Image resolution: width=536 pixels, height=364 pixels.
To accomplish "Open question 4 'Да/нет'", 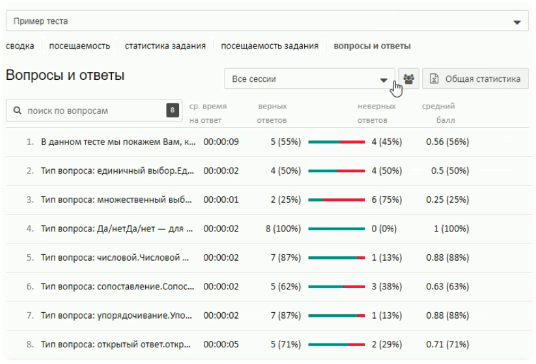I will coord(117,229).
